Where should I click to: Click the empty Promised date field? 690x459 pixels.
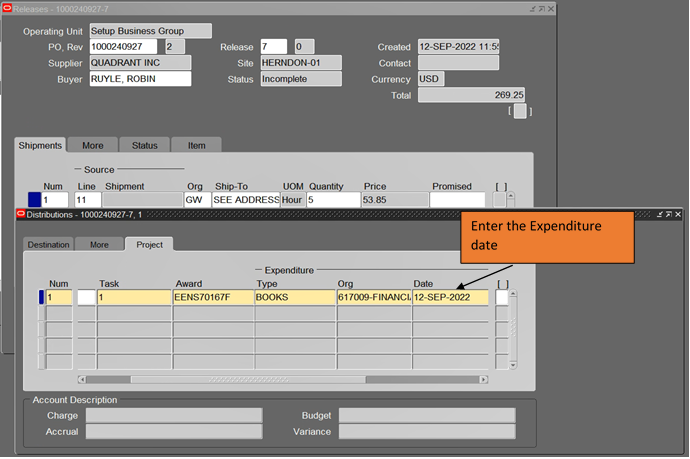coord(457,199)
